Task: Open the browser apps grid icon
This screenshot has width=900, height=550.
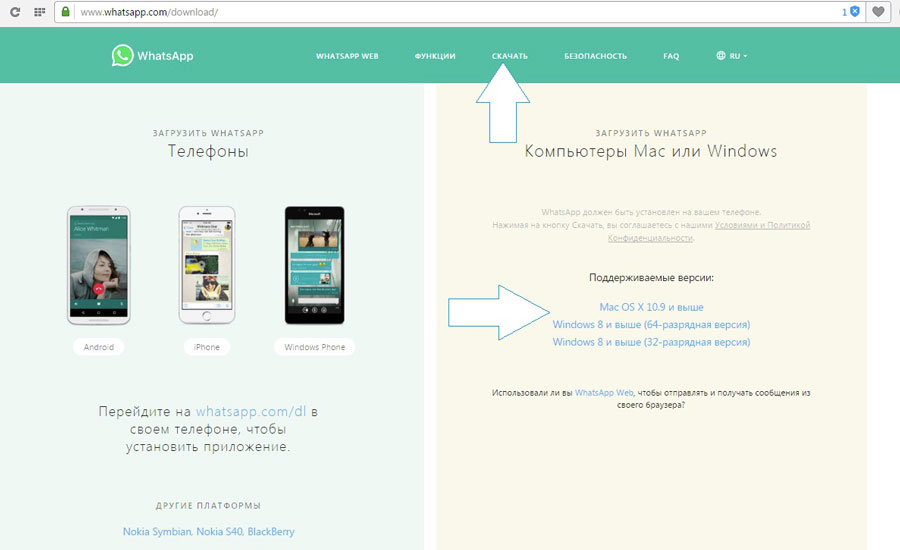Action: tap(39, 11)
